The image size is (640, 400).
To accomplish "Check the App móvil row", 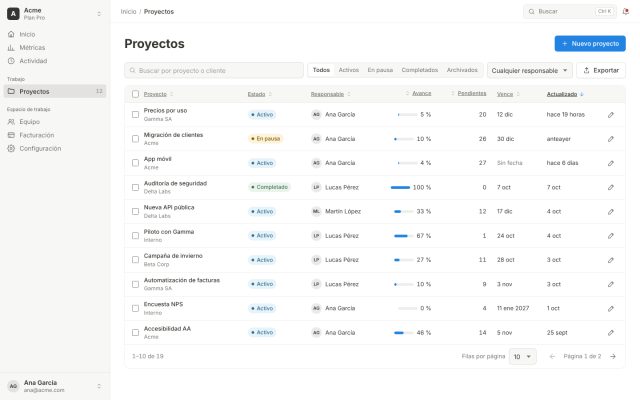I will click(136, 163).
